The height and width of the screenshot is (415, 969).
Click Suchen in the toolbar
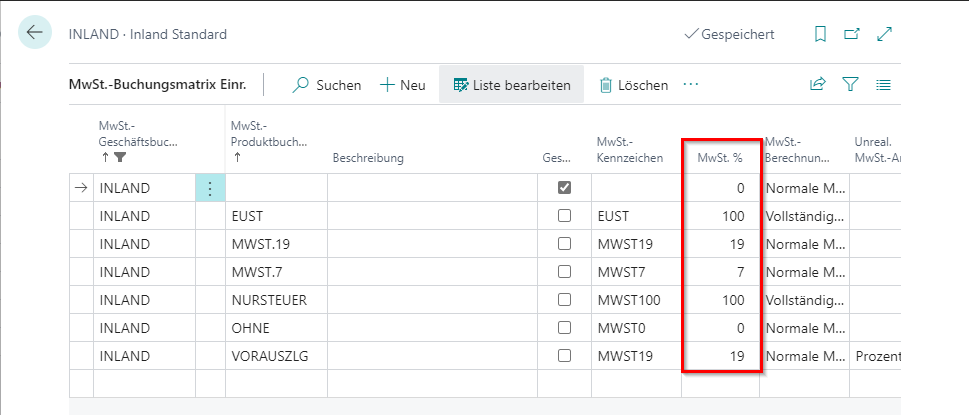(x=327, y=85)
